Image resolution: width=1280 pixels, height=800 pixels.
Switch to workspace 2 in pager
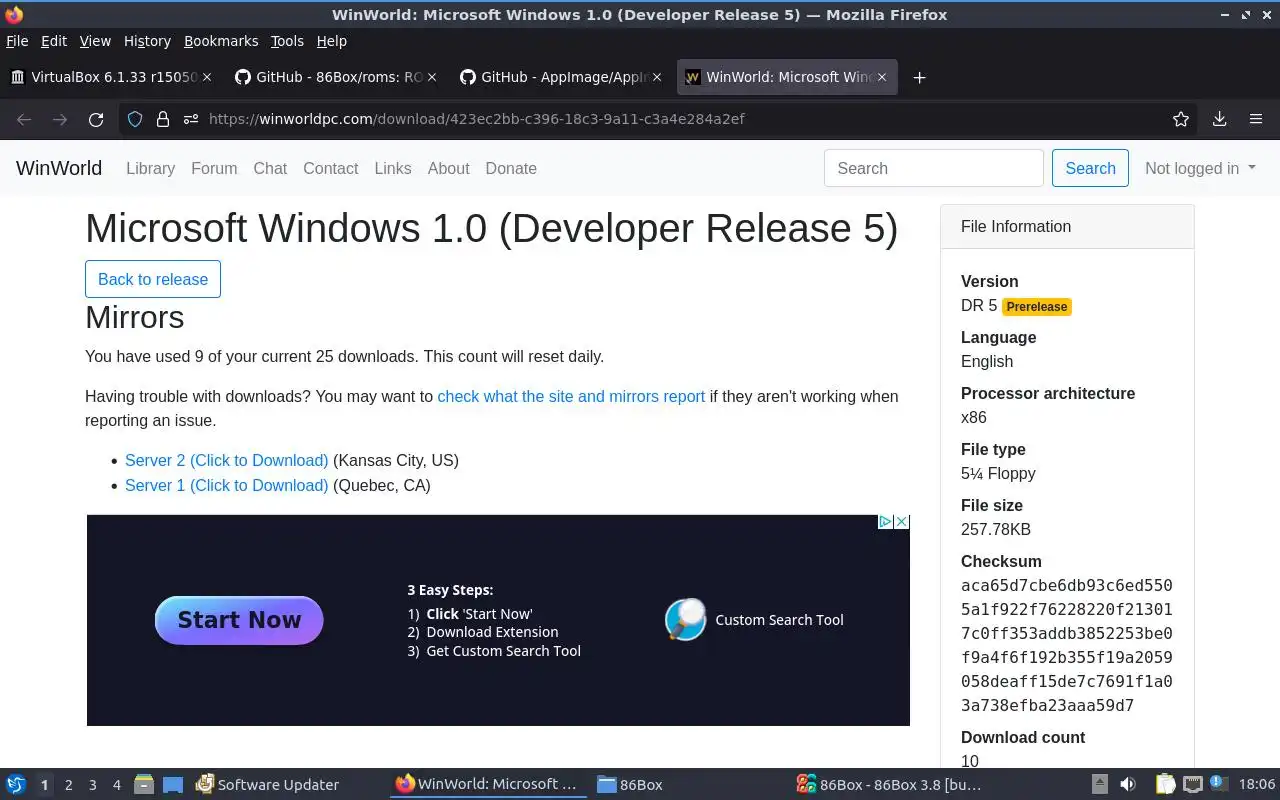click(x=68, y=785)
